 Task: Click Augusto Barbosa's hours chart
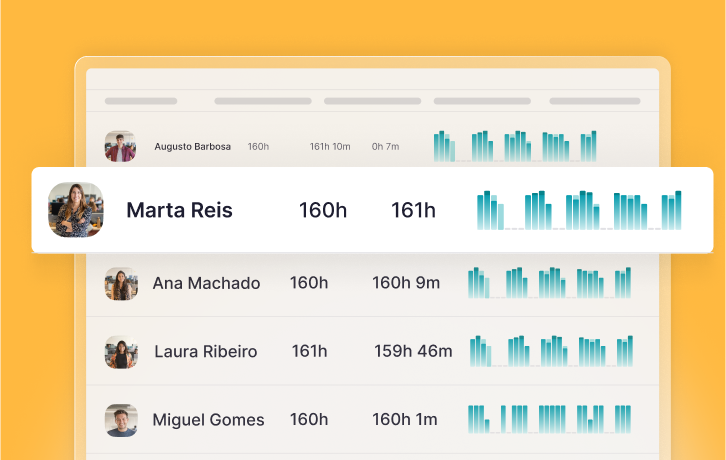(515, 146)
